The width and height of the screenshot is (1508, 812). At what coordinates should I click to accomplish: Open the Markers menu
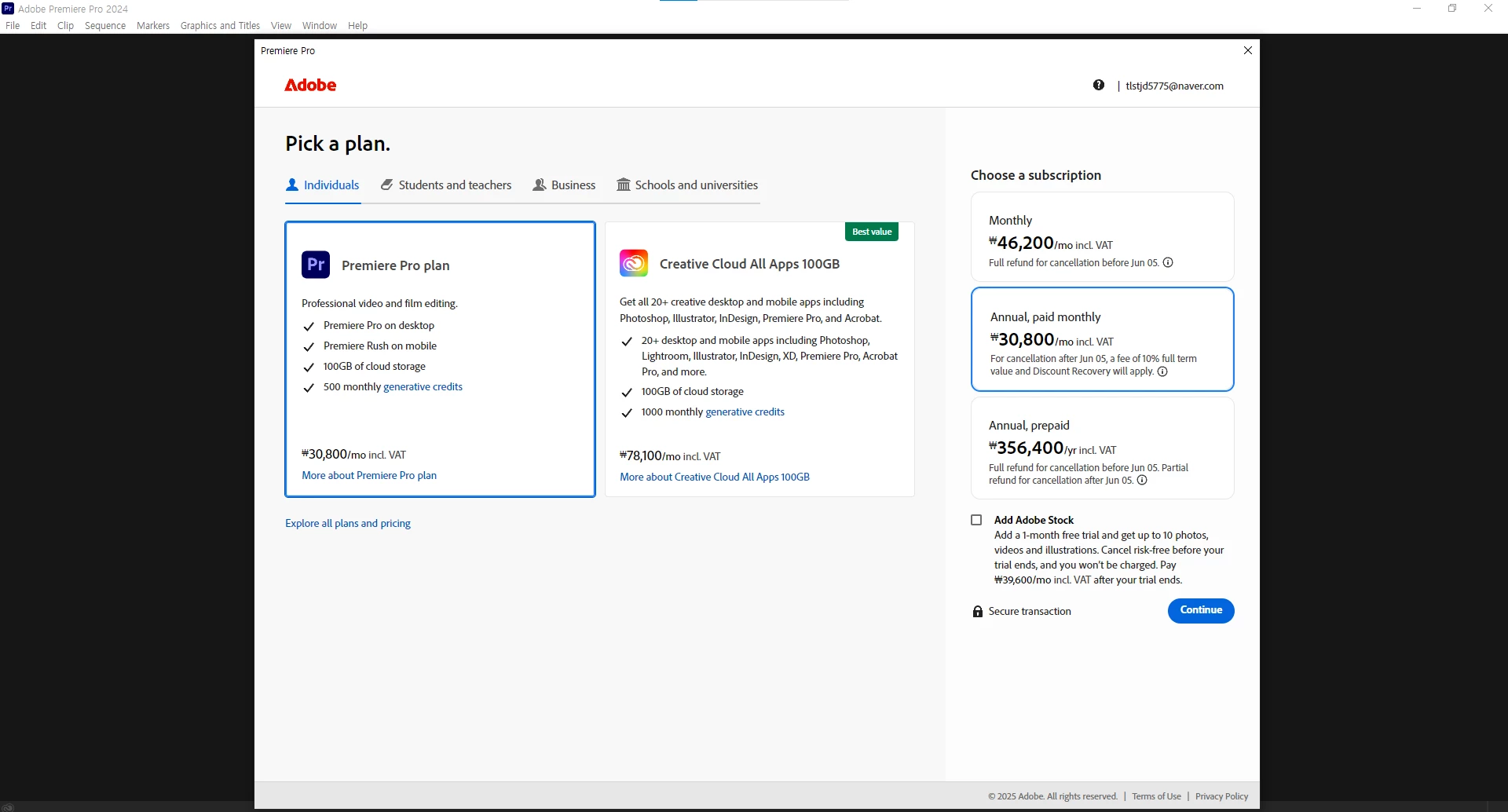[x=153, y=25]
